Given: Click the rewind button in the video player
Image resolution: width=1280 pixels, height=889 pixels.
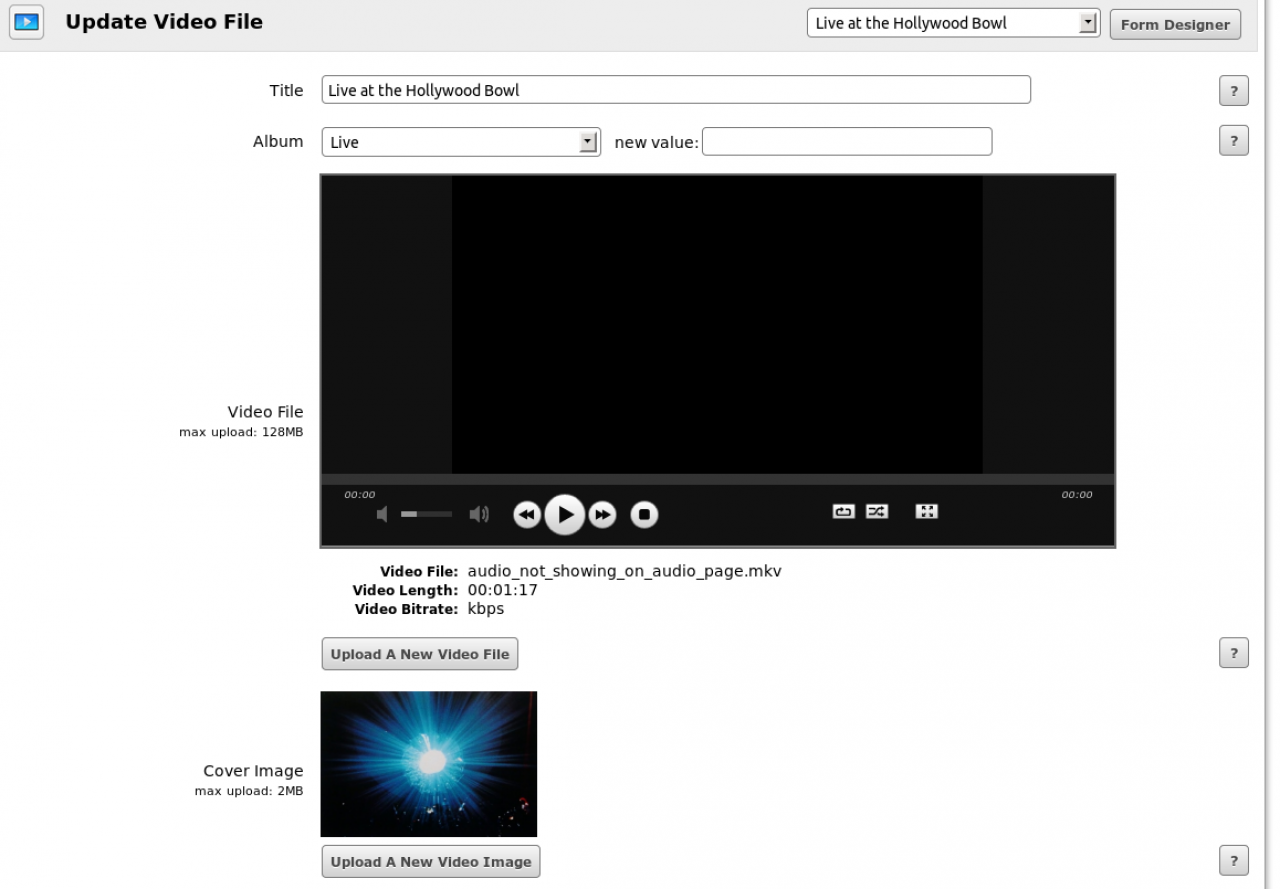Looking at the screenshot, I should [x=527, y=514].
